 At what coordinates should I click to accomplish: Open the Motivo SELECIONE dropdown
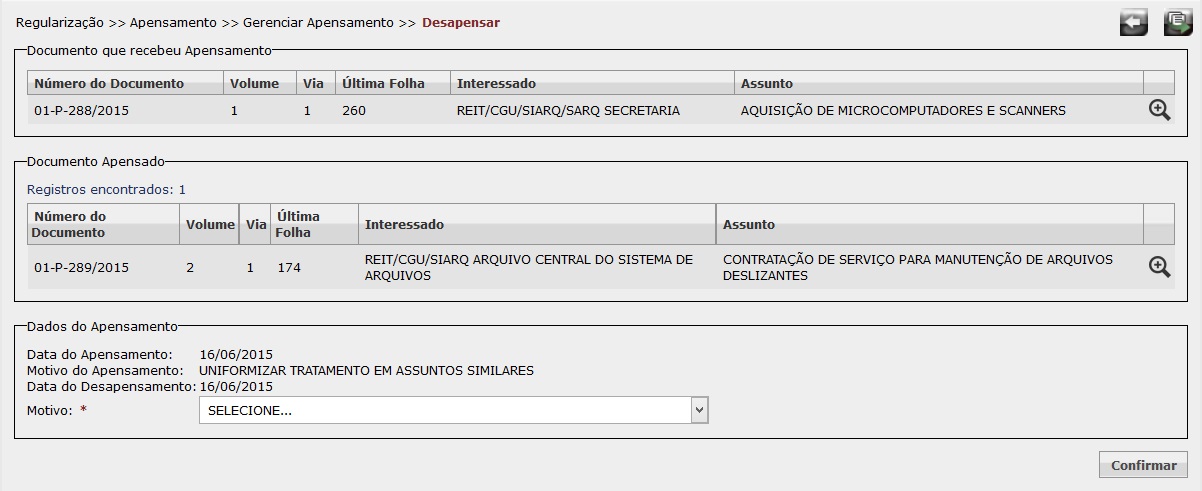(x=454, y=410)
